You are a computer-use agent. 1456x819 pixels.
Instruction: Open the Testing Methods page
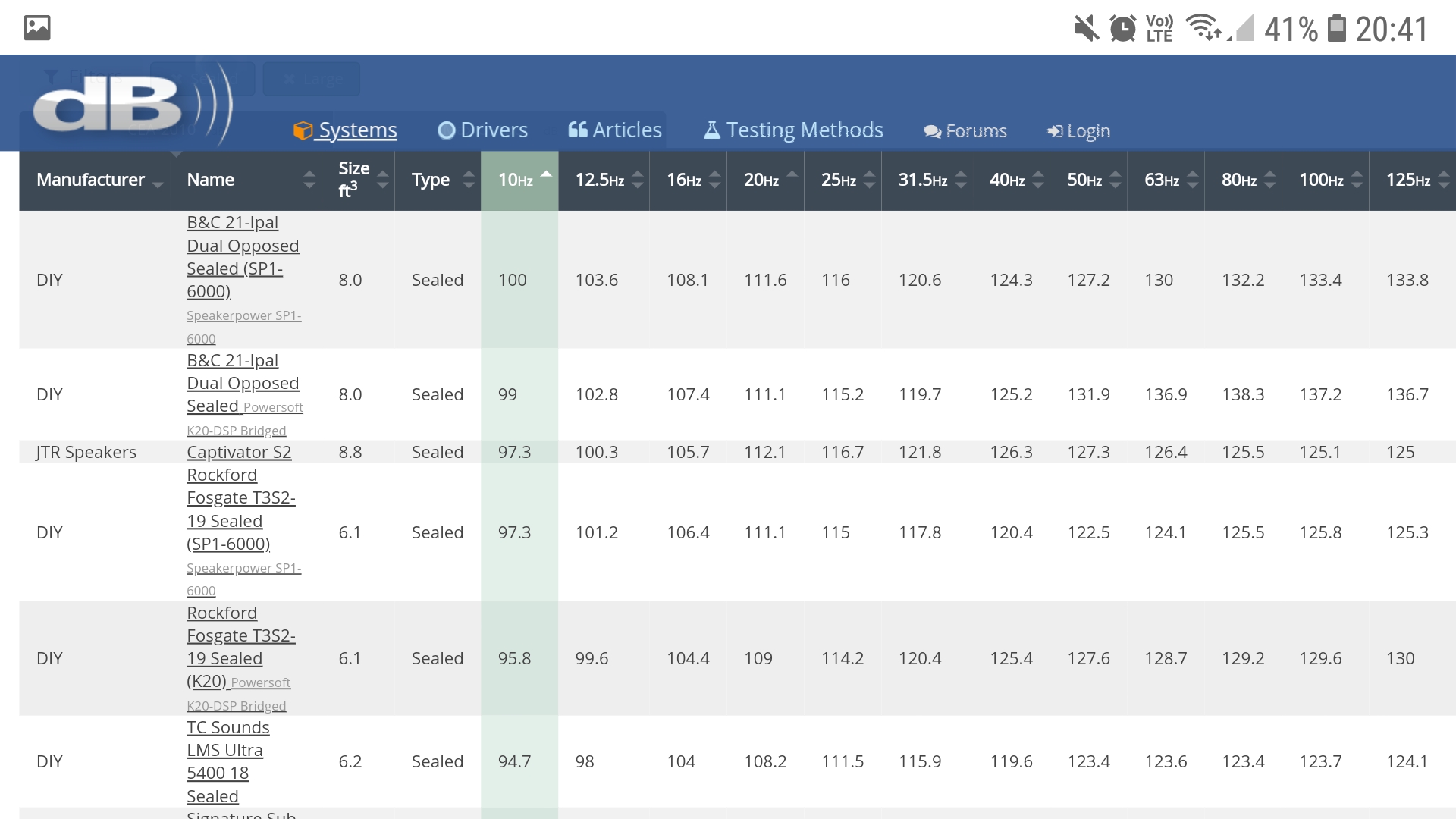[x=793, y=130]
